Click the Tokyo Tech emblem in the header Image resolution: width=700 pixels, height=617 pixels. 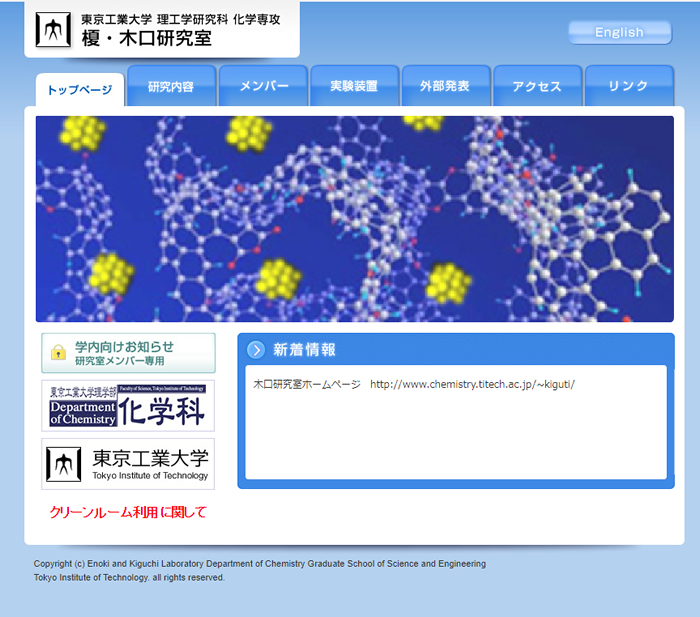coord(53,29)
